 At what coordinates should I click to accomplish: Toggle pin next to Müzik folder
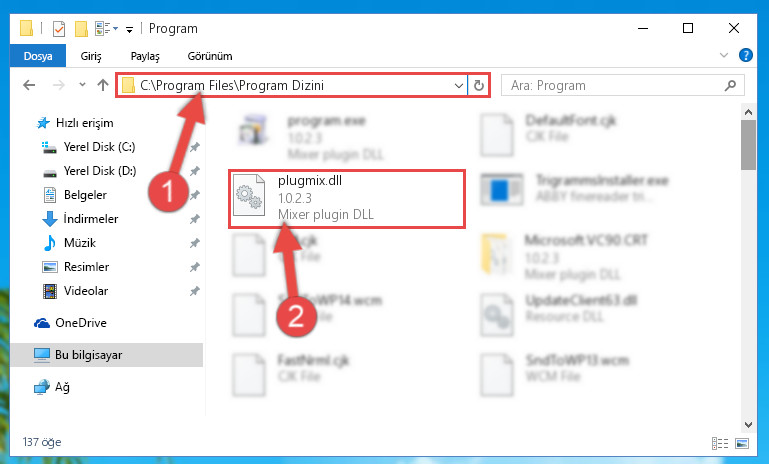pos(195,243)
